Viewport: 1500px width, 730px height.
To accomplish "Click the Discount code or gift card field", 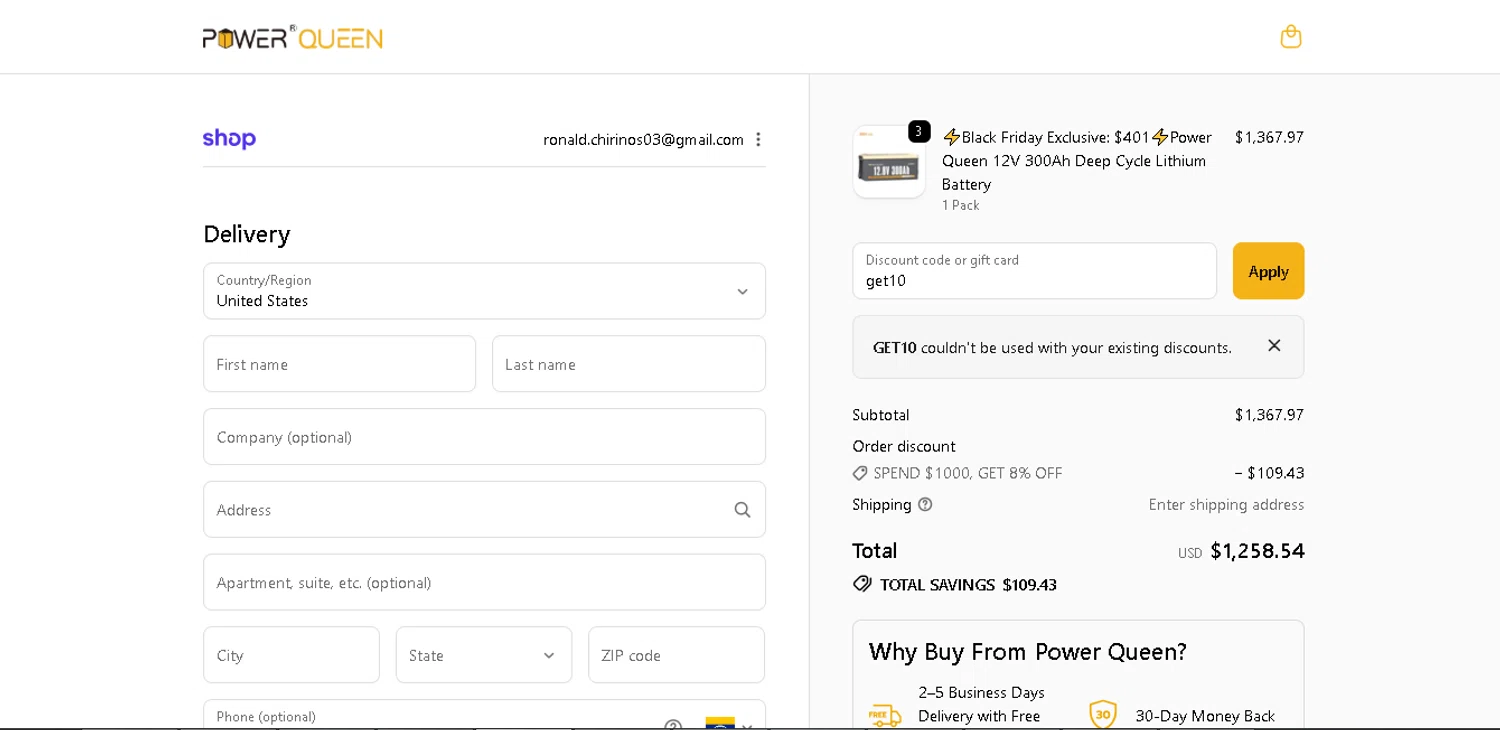I will 1034,271.
